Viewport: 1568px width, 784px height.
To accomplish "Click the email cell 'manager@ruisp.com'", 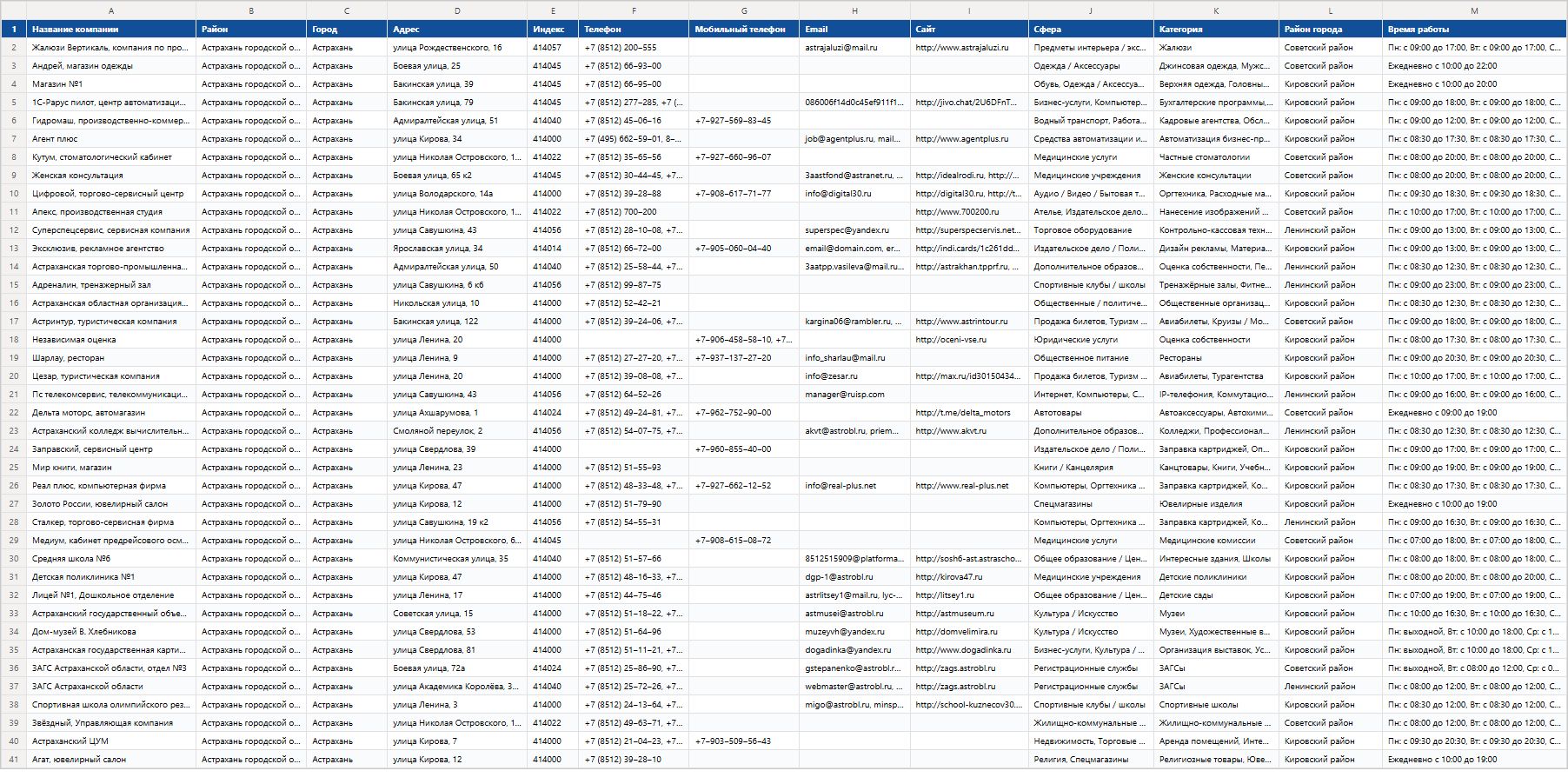I will [x=854, y=395].
